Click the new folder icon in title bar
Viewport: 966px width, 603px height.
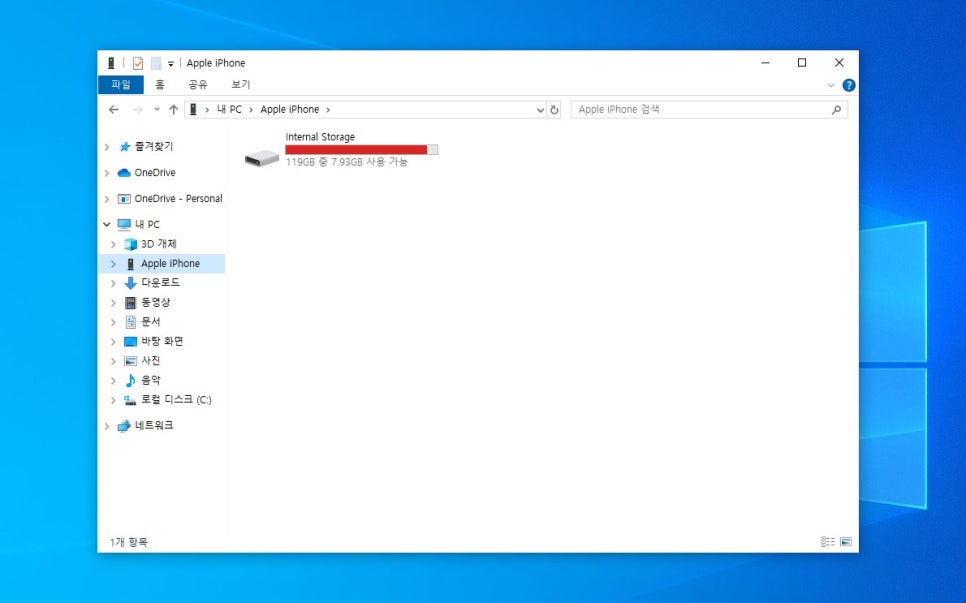(156, 63)
